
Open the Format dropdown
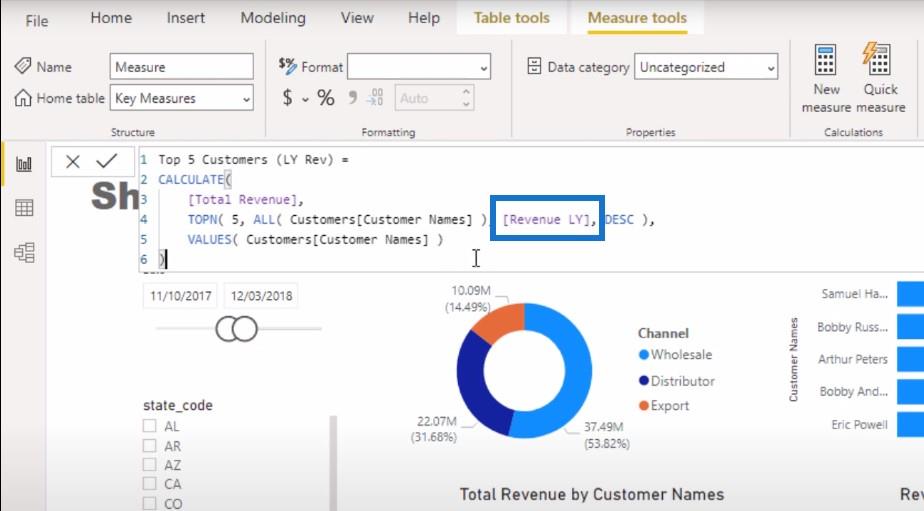[x=419, y=67]
